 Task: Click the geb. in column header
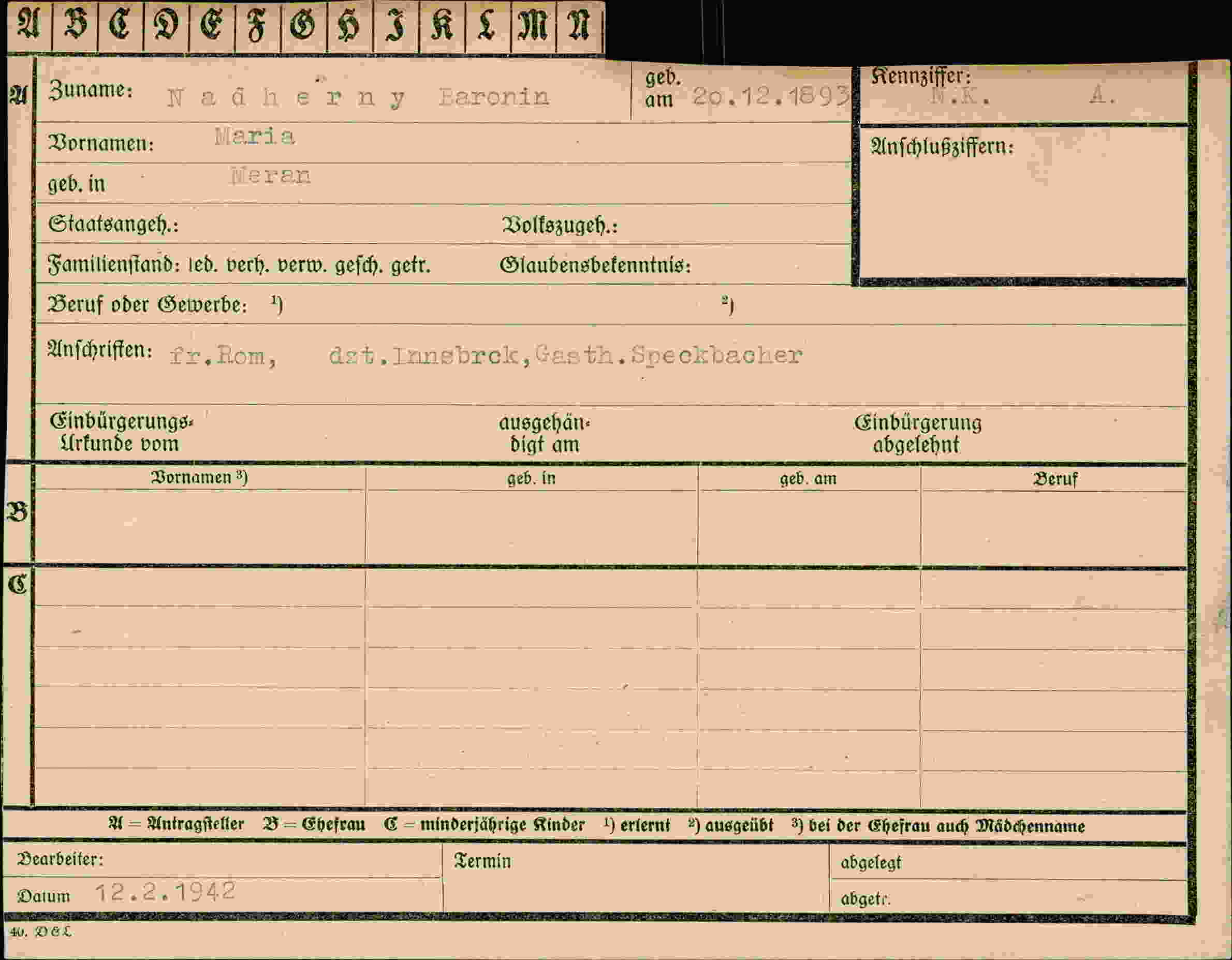tap(531, 479)
